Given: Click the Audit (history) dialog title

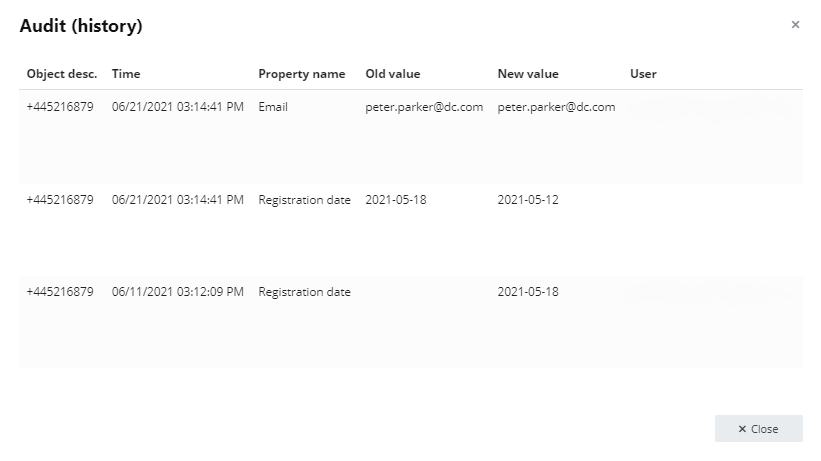Looking at the screenshot, I should point(81,26).
